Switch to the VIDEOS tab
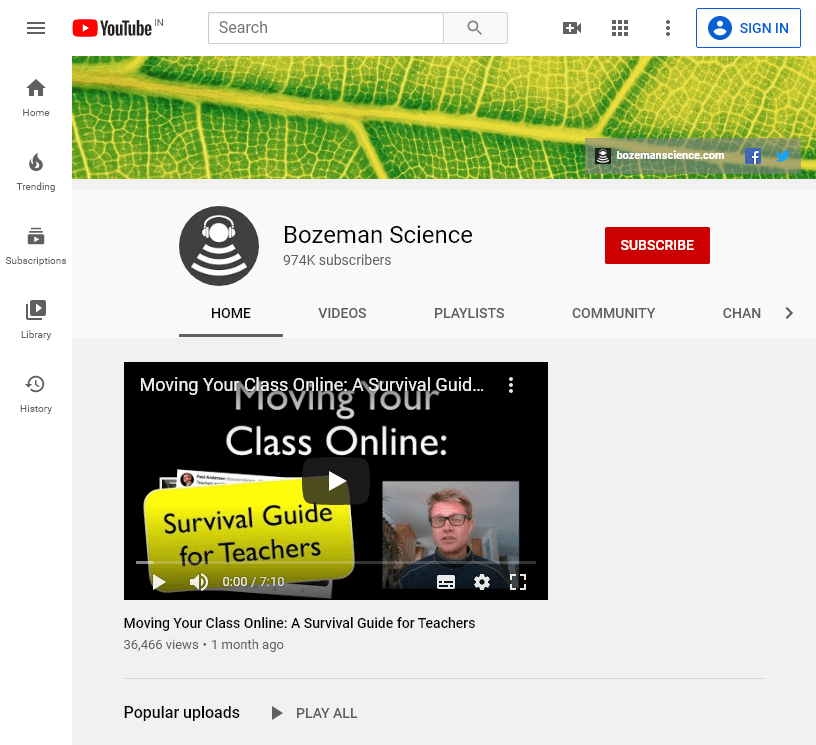 [342, 313]
